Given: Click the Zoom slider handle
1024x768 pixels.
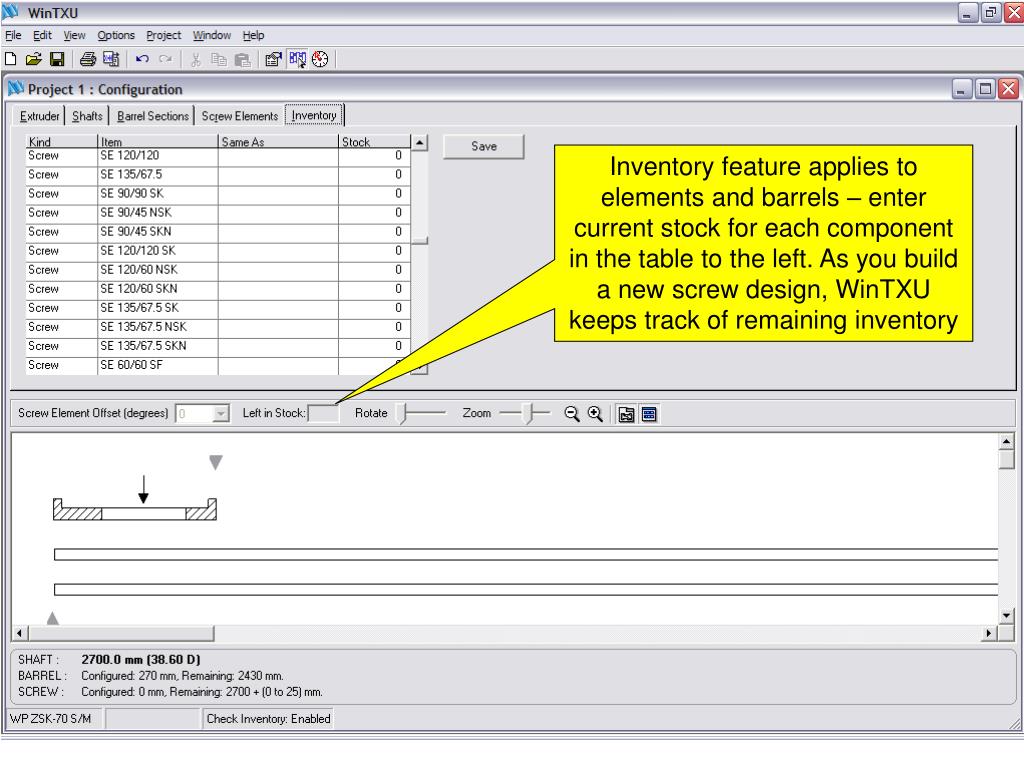Looking at the screenshot, I should pos(531,413).
